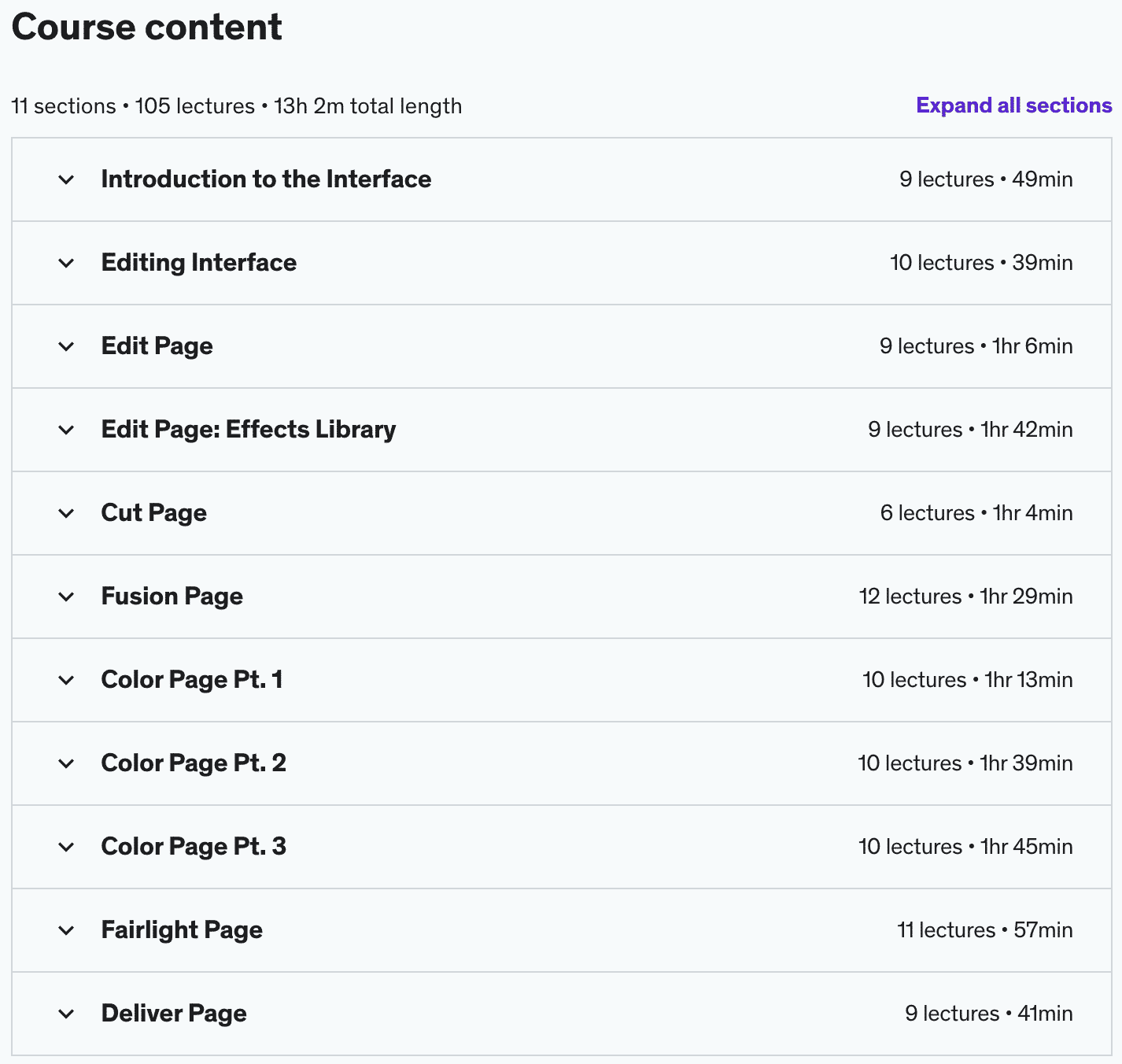Expand the Edit Page: Effects Library chevron
The image size is (1122, 1064).
66,430
